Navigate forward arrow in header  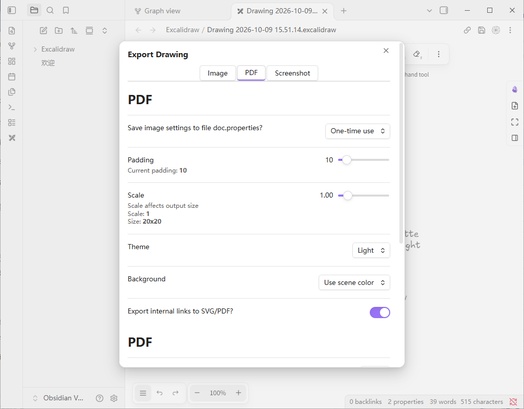[153, 30]
